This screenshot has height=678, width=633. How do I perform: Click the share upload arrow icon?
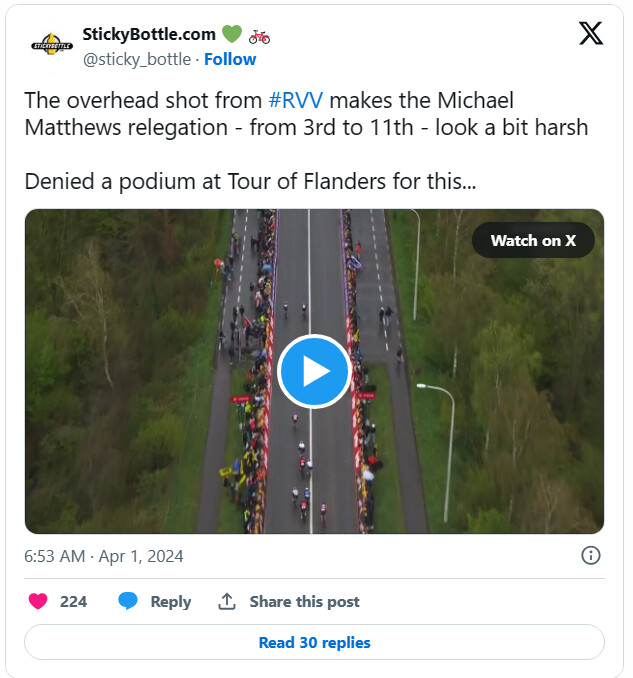pyautogui.click(x=227, y=601)
